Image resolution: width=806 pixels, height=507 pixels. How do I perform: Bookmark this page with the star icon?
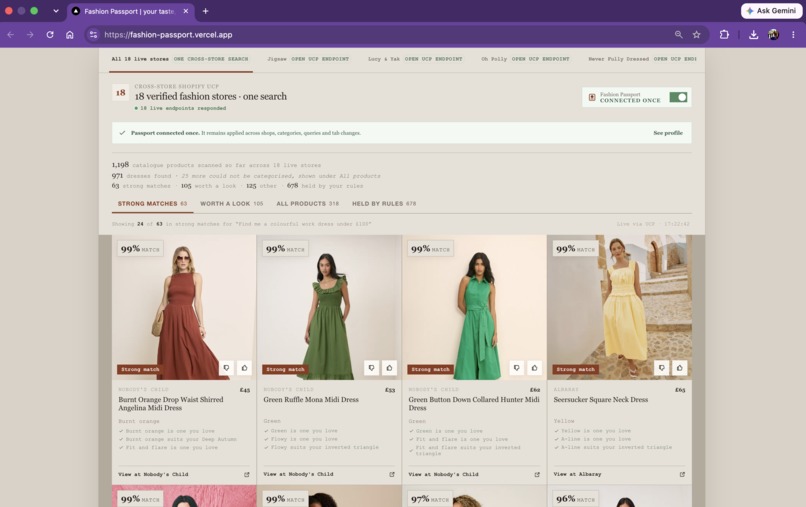[x=697, y=35]
